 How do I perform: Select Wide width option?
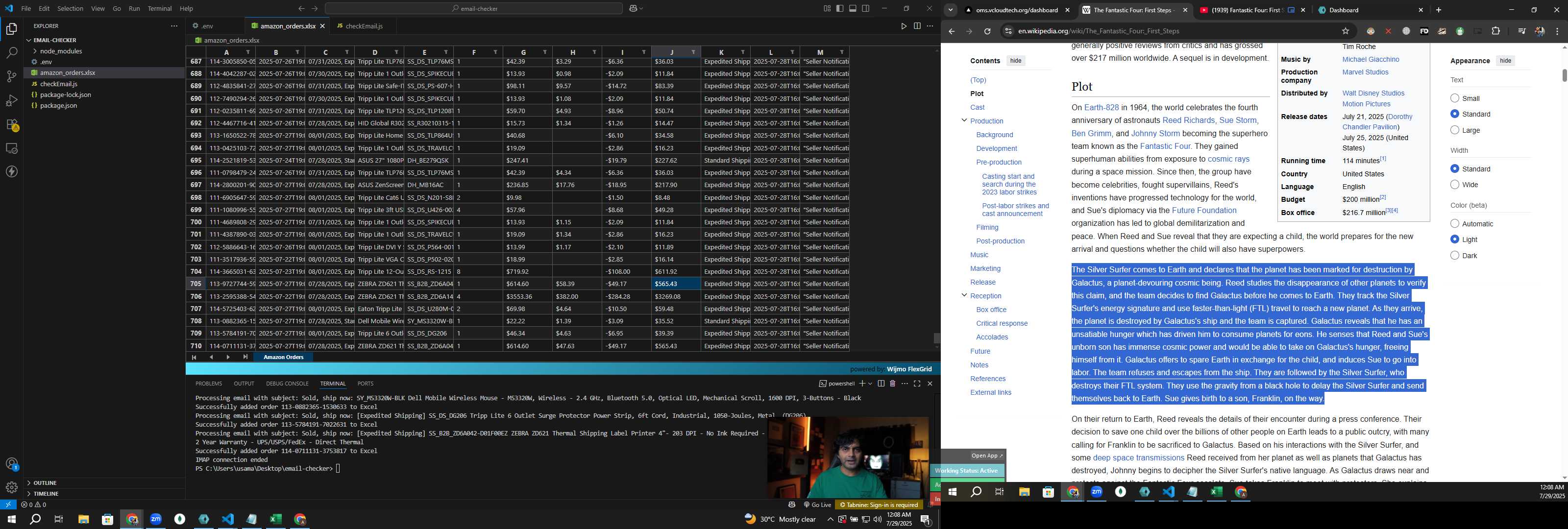(1455, 185)
